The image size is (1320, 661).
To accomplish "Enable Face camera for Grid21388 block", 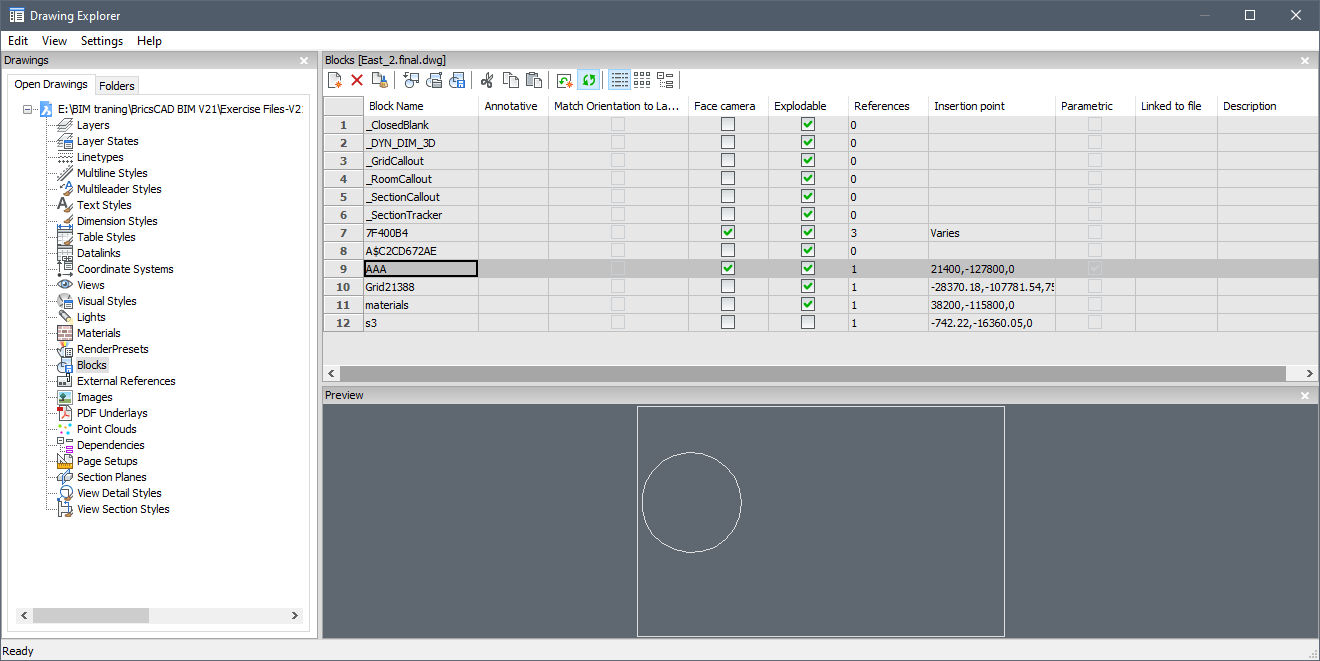I will coord(727,286).
